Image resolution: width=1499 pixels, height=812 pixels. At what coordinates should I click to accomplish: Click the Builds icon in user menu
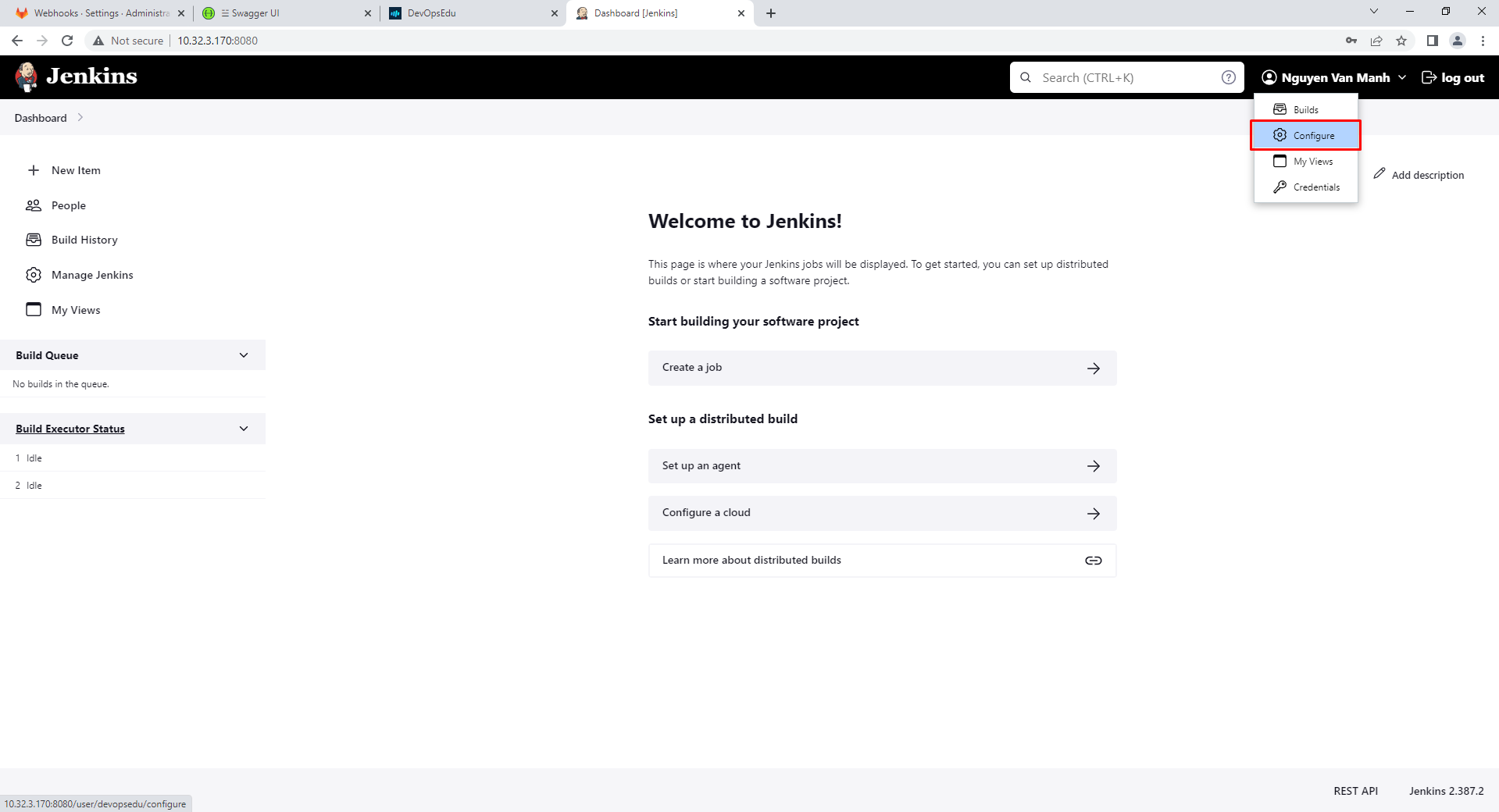pyautogui.click(x=1280, y=109)
